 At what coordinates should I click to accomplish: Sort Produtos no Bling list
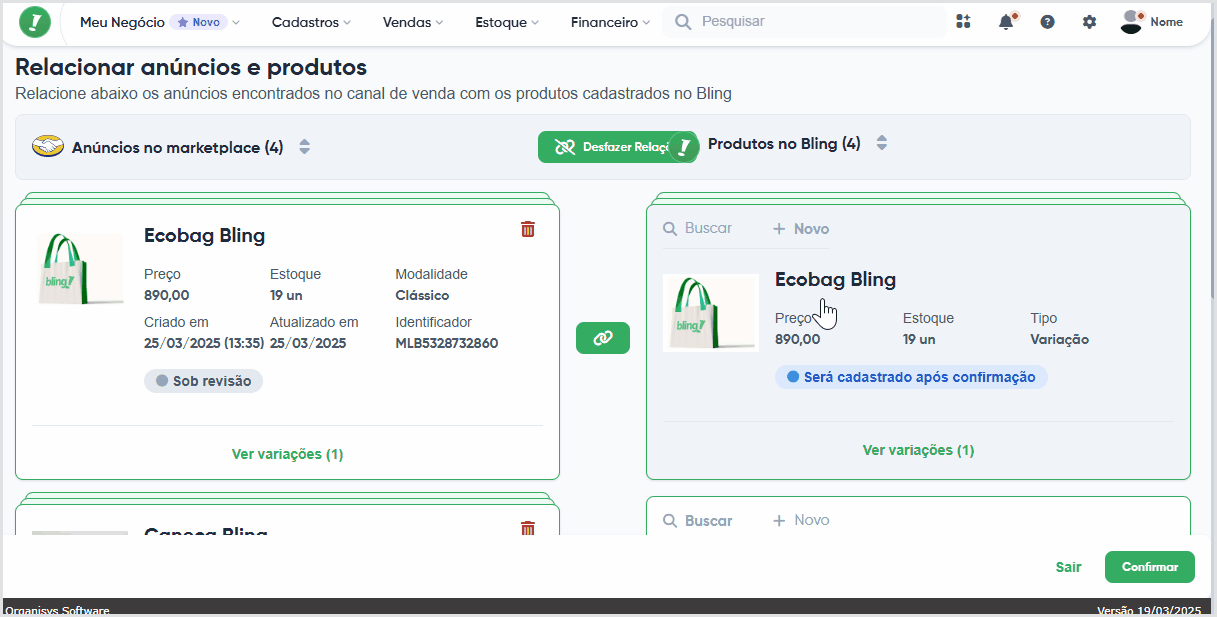pyautogui.click(x=882, y=143)
